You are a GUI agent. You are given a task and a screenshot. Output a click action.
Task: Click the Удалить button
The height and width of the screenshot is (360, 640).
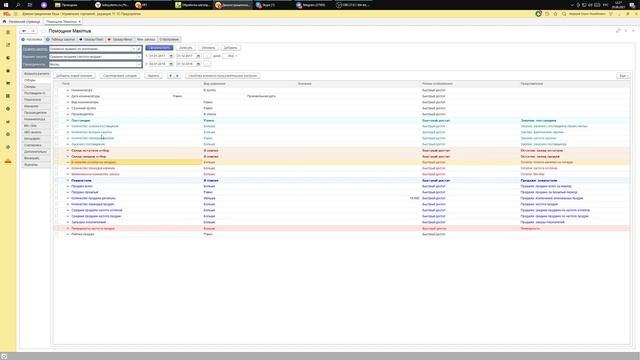coord(153,76)
